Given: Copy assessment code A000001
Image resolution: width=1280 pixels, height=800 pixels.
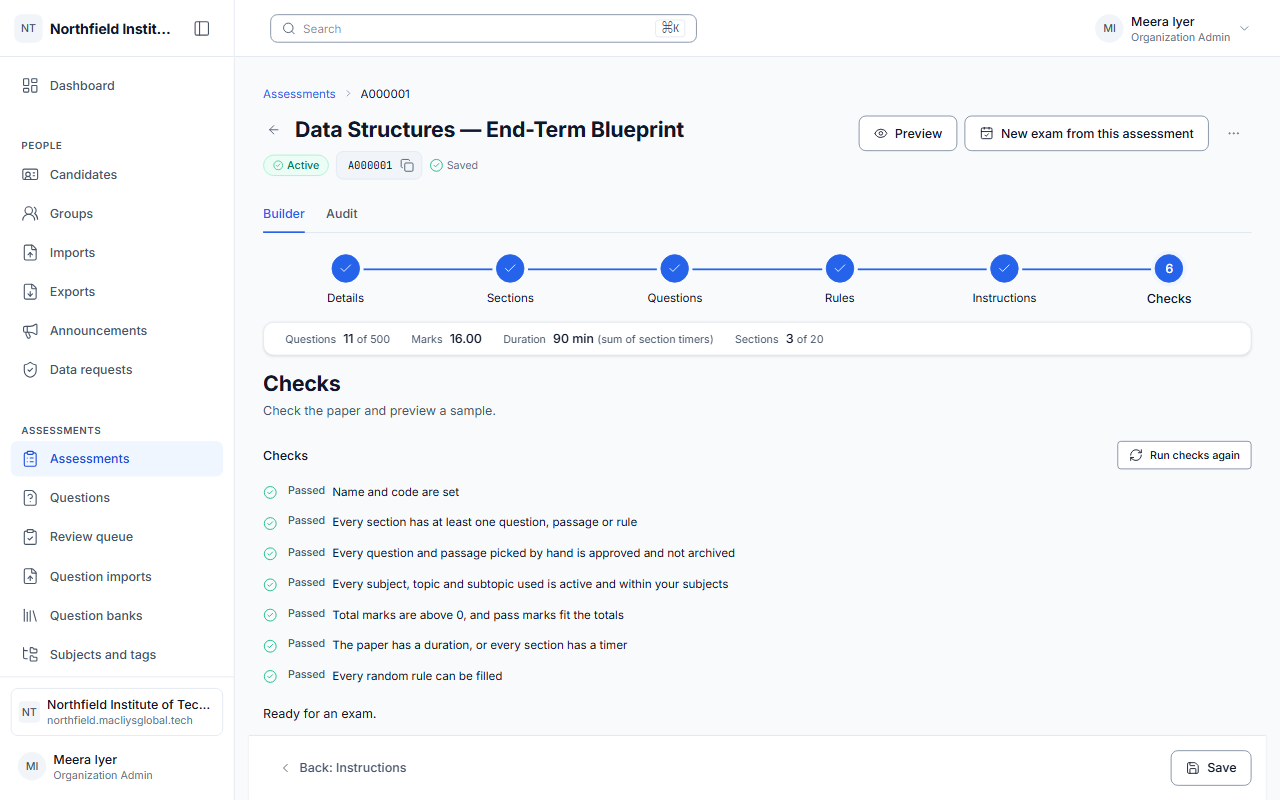Looking at the screenshot, I should pos(407,166).
